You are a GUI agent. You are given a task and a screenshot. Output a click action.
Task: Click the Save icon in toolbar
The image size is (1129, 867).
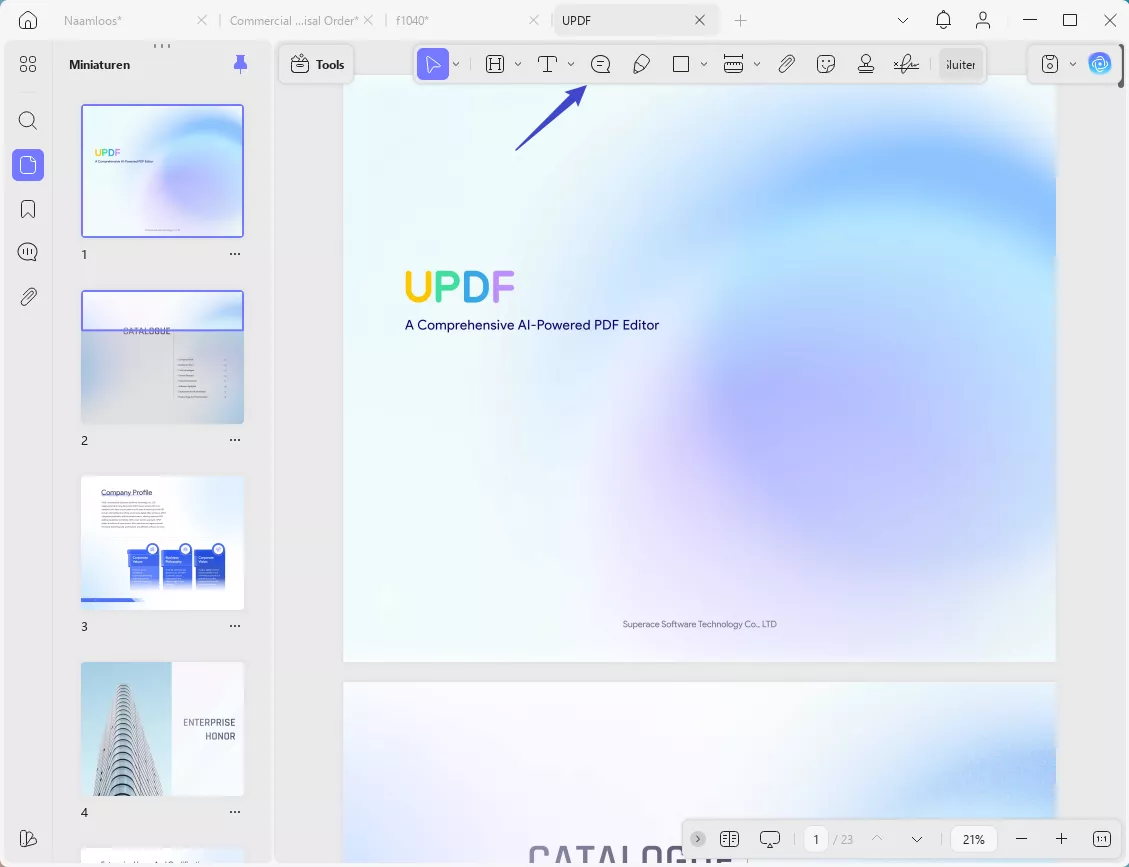click(x=1050, y=64)
